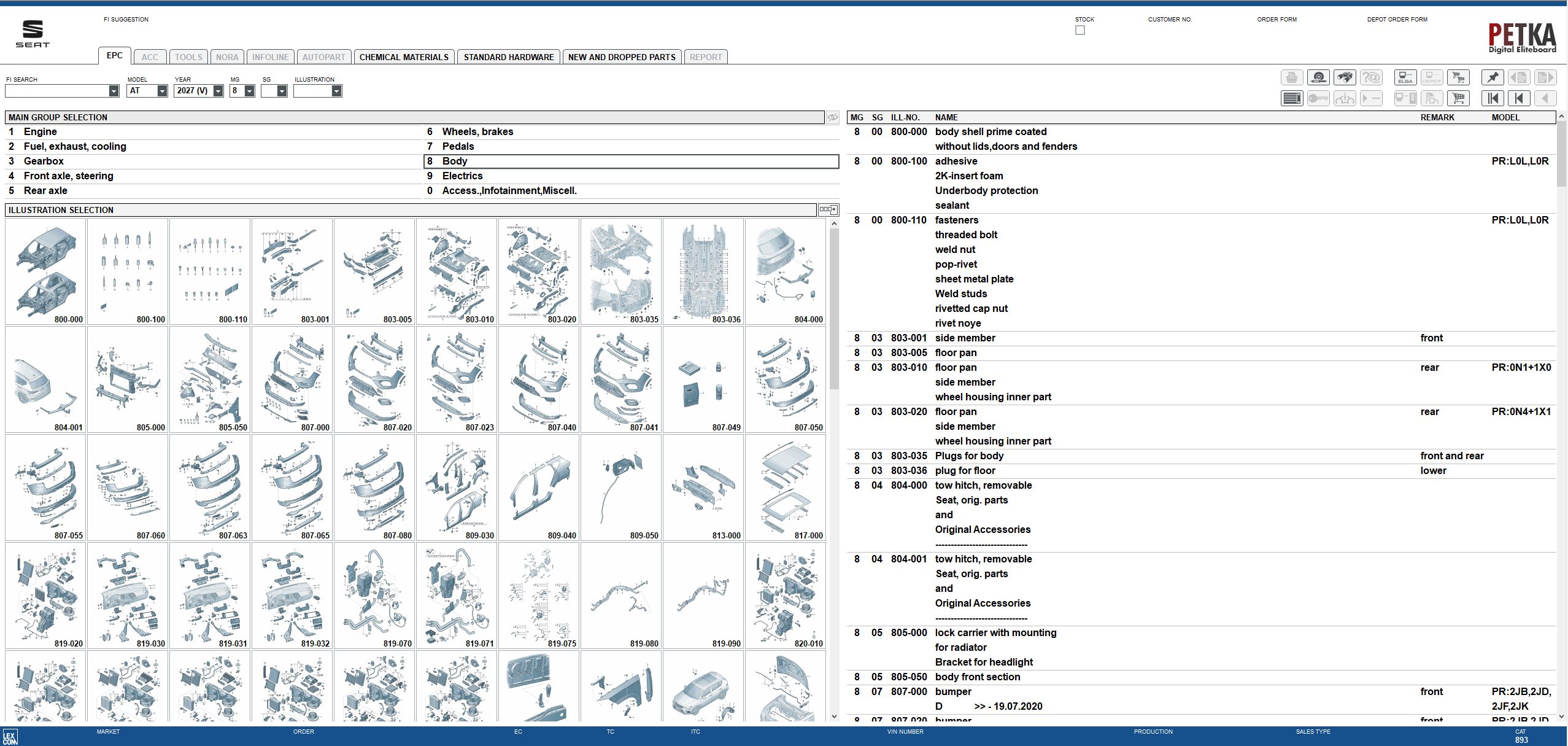Click the ORDER FORM link at the top

[1276, 19]
